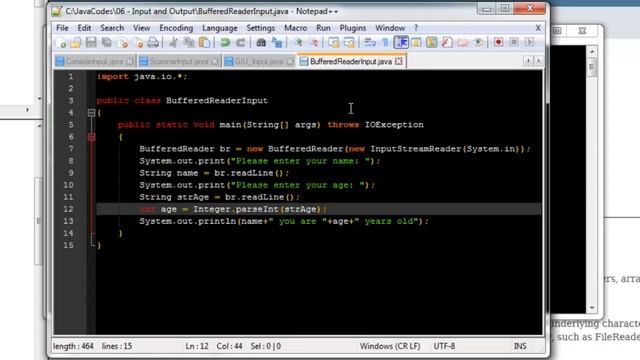Open the question mark help menu
Image resolution: width=640 pixels, height=360 pixels.
416,28
